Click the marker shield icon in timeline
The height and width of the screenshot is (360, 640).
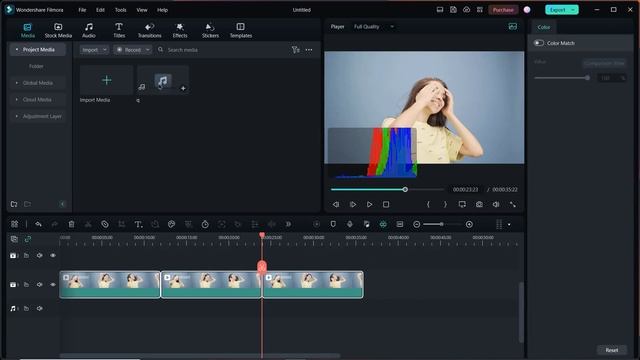pos(333,224)
